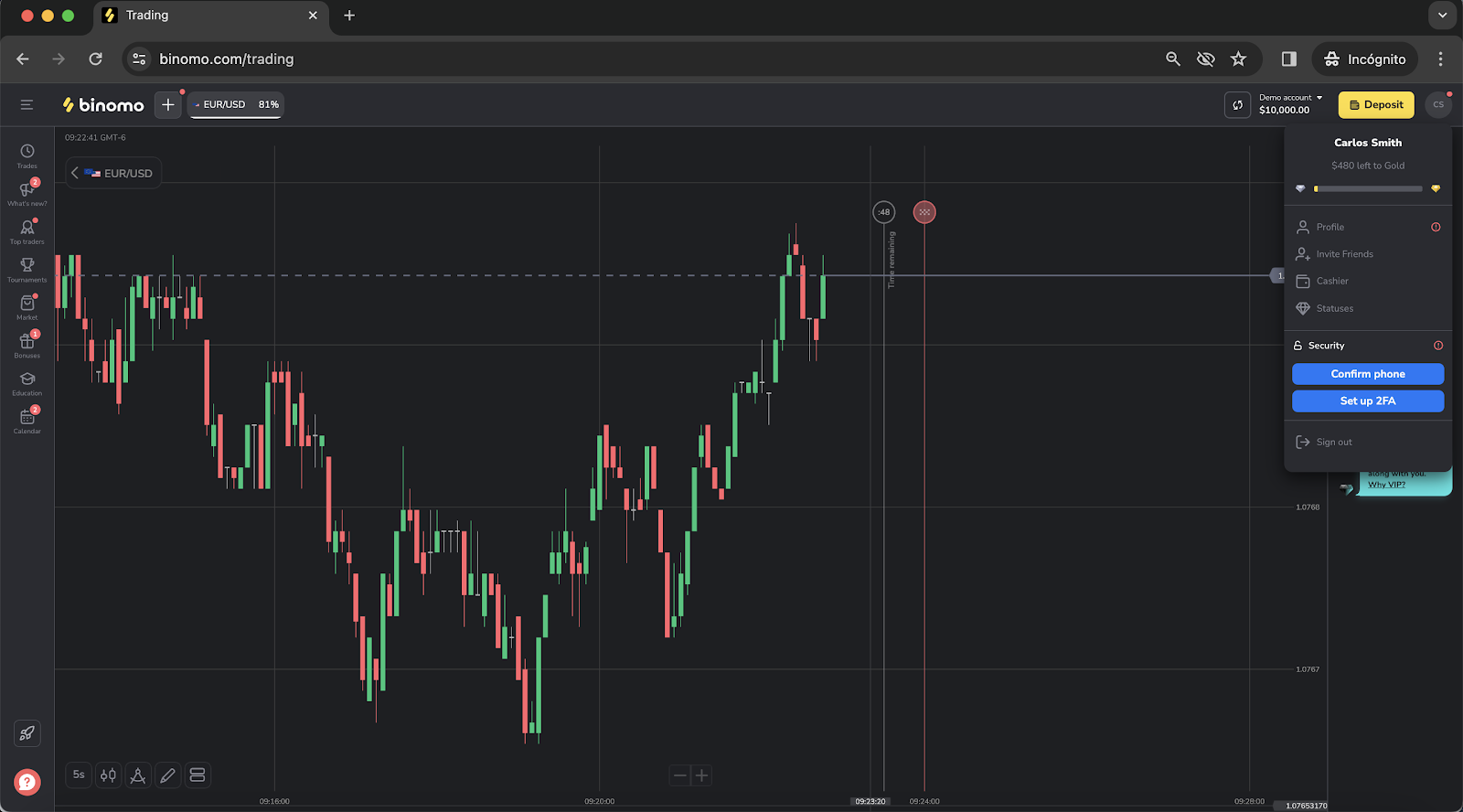
Task: Open the Education sidebar icon
Action: [27, 382]
